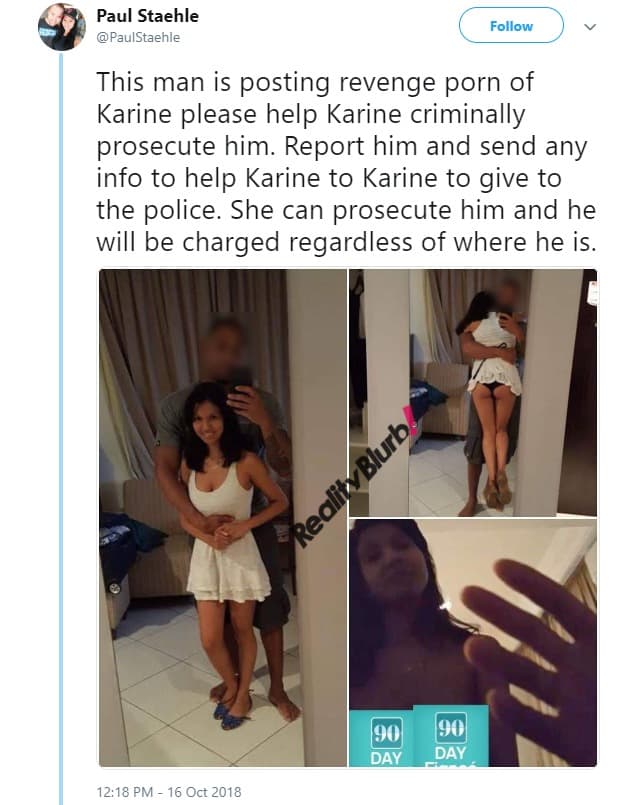Open the 12:18 PM - 16 Oct 2018 timestamp
This screenshot has width=634, height=805.
pos(169,792)
